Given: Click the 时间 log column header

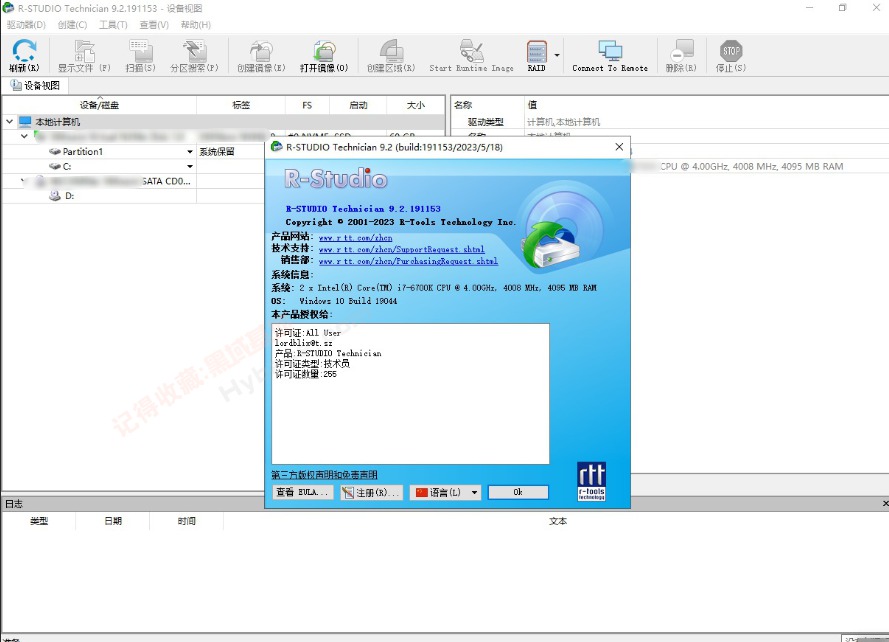Looking at the screenshot, I should 187,521.
